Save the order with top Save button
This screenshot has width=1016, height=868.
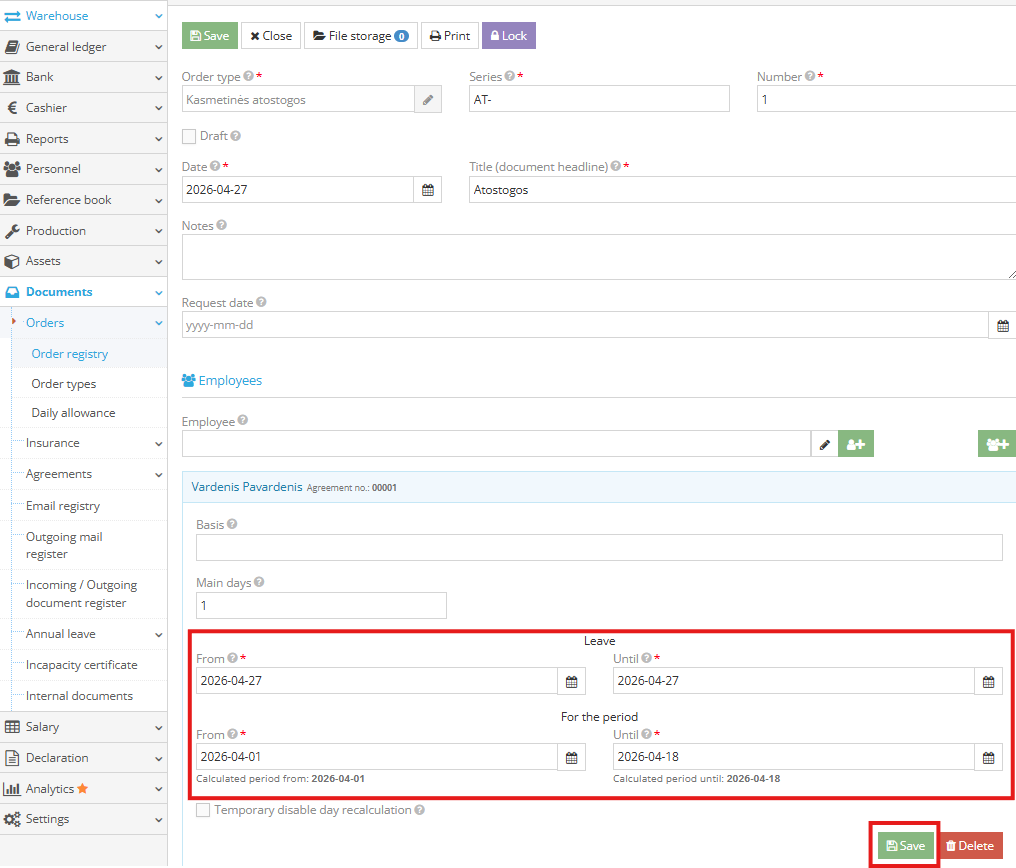(209, 36)
